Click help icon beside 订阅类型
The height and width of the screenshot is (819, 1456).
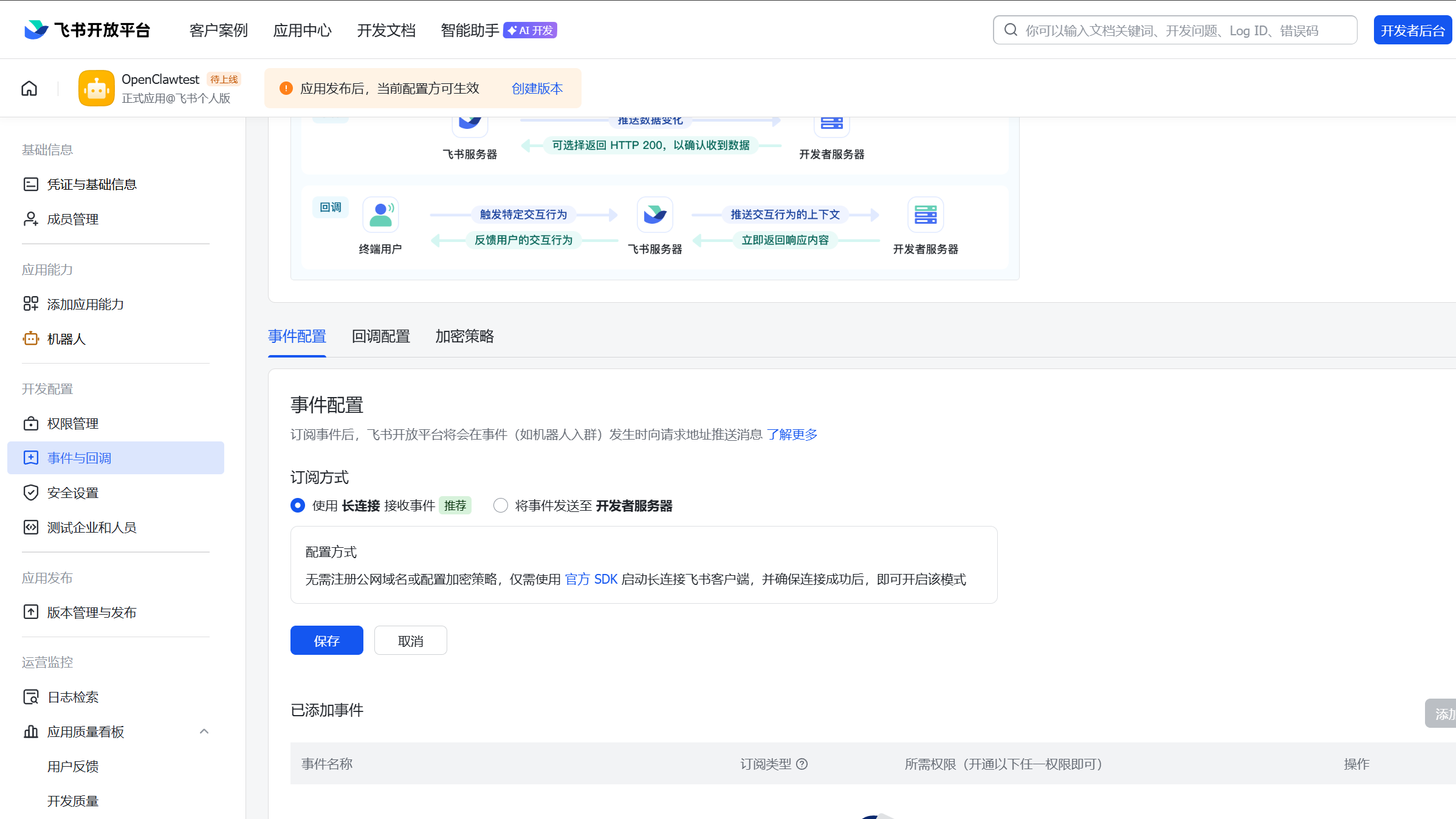802,764
